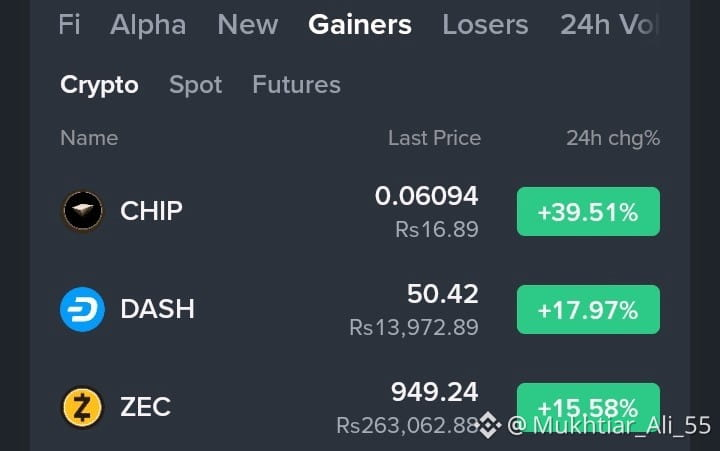Image resolution: width=720 pixels, height=451 pixels.
Task: Click the blue DASH coin icon
Action: 83,309
